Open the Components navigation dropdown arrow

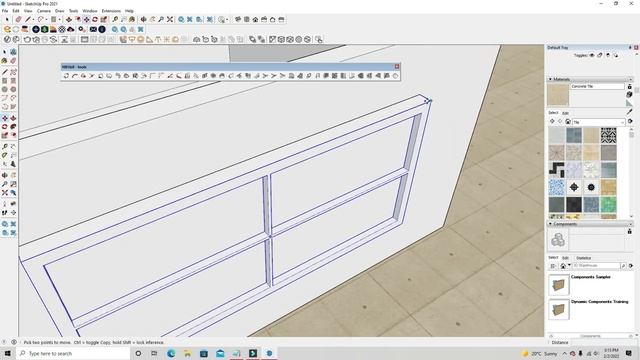(x=569, y=265)
